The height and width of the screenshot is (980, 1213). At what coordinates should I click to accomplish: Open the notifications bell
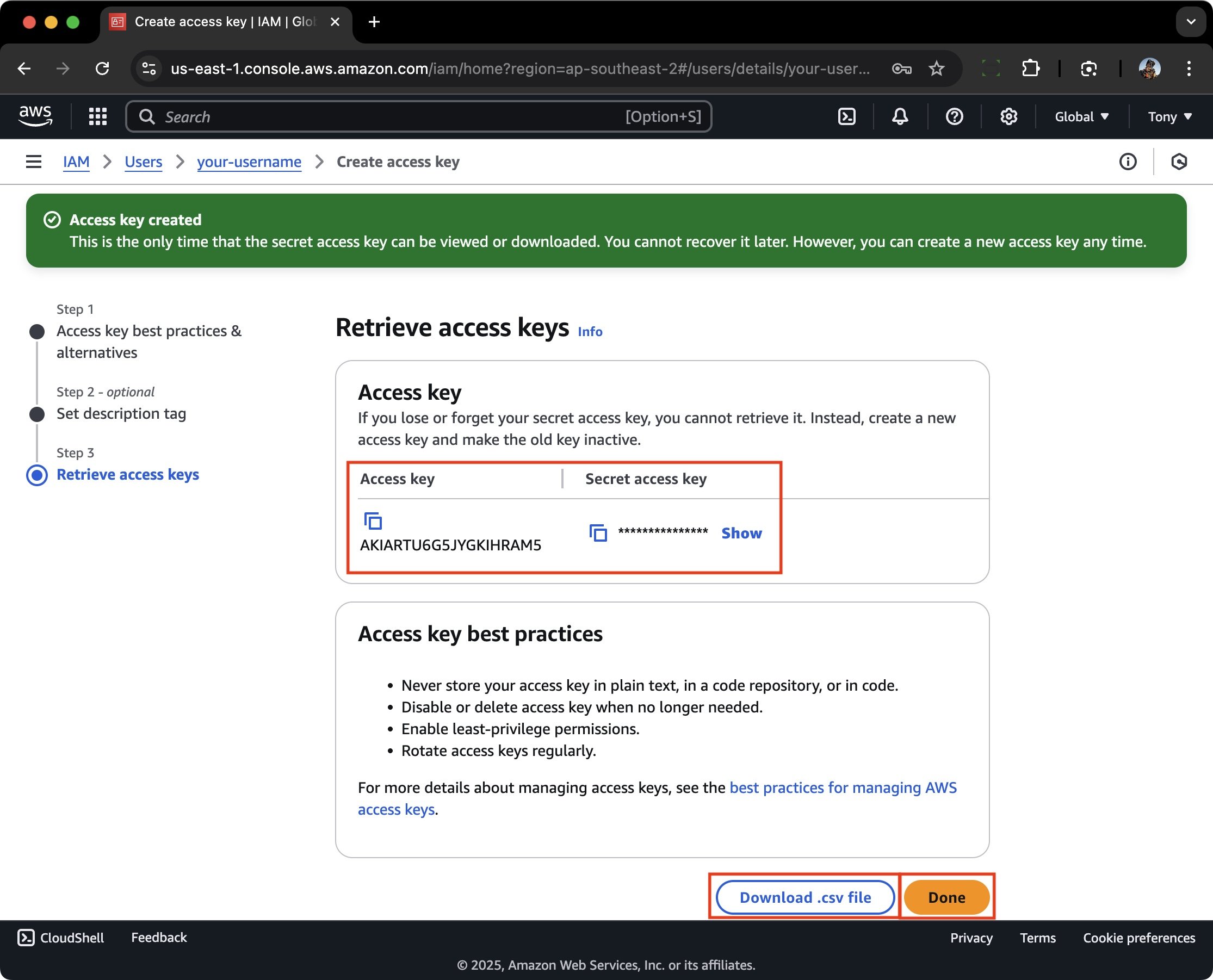click(899, 116)
